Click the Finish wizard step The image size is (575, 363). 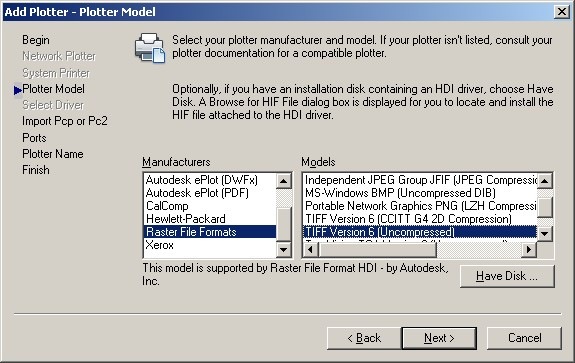tap(36, 170)
